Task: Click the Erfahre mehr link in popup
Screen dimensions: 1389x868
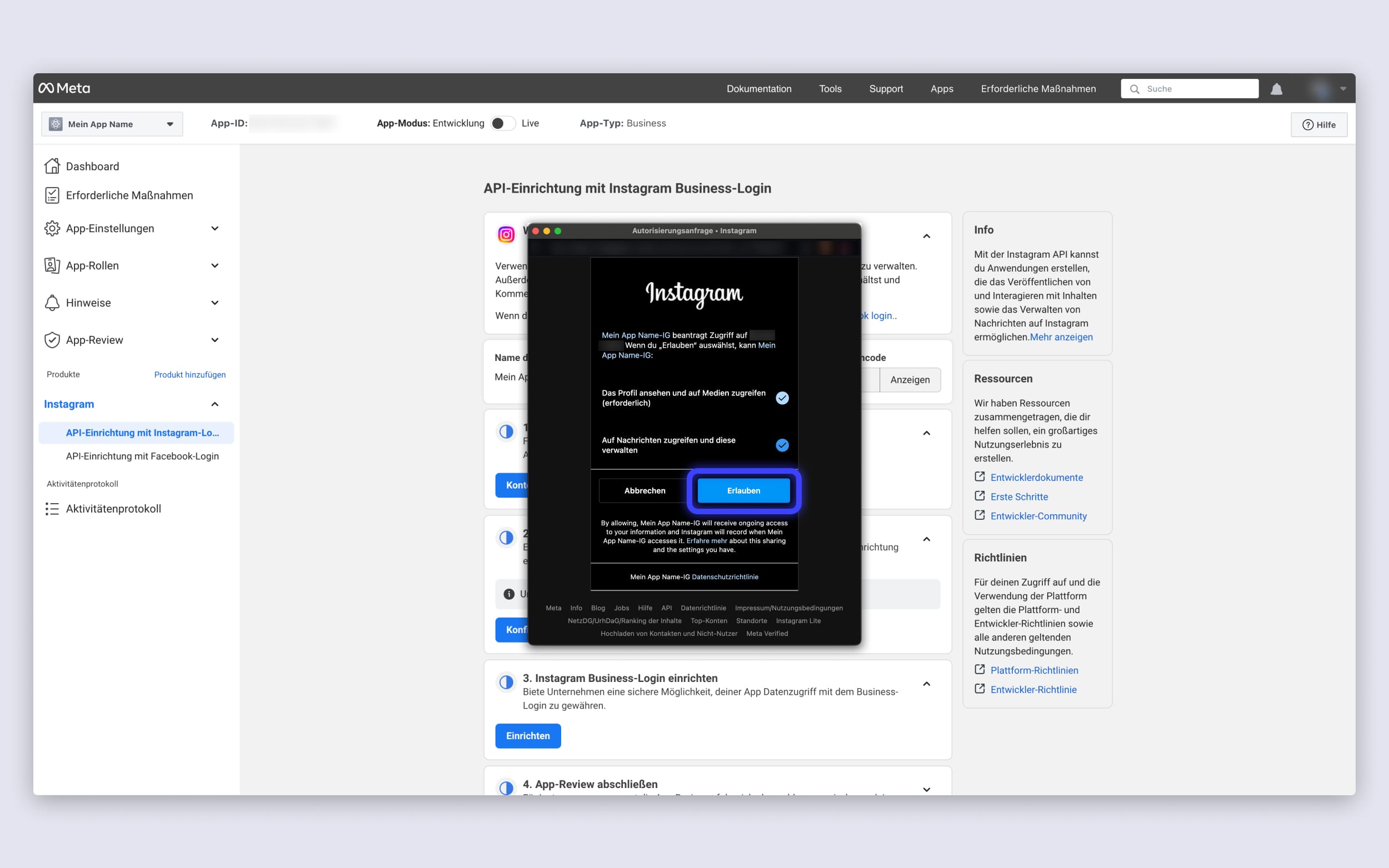Action: tap(706, 541)
